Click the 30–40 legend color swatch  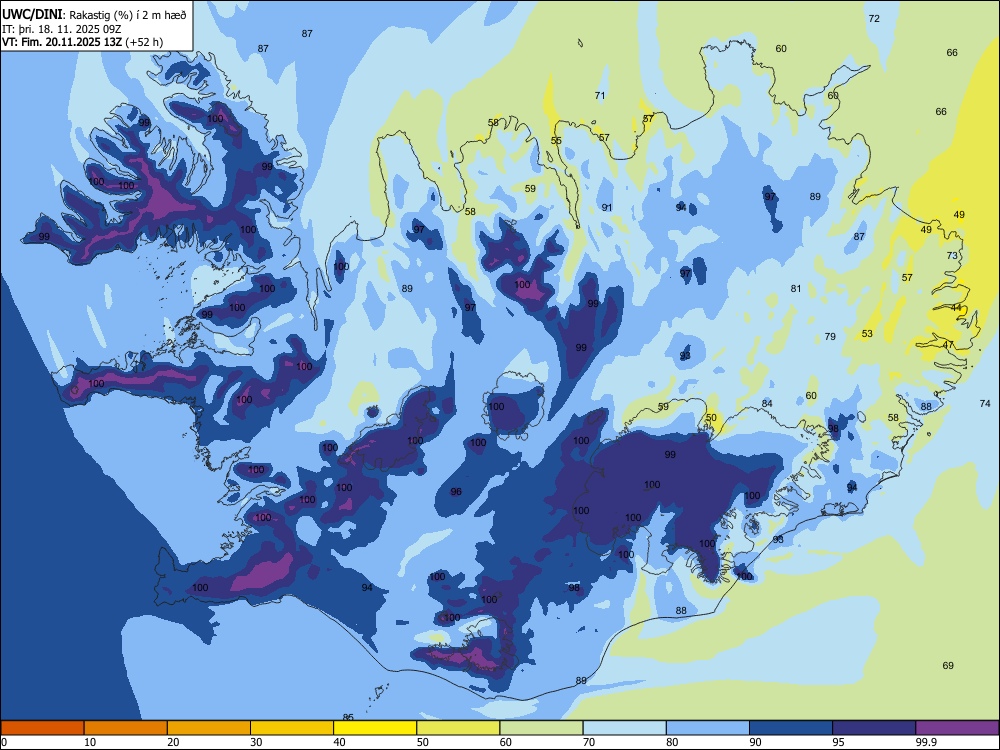tap(292, 728)
